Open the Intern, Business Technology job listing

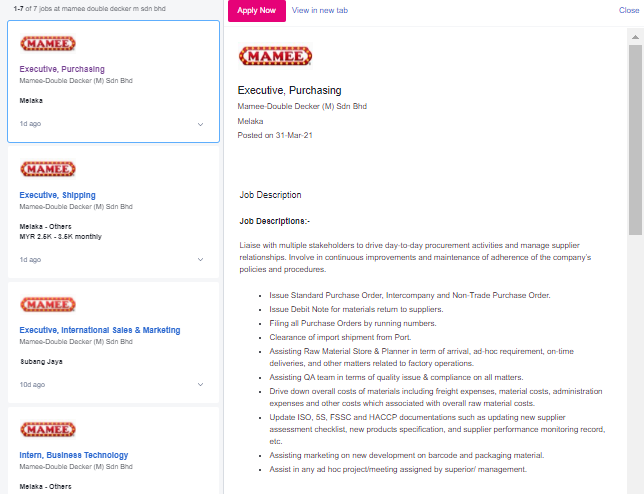(74, 455)
